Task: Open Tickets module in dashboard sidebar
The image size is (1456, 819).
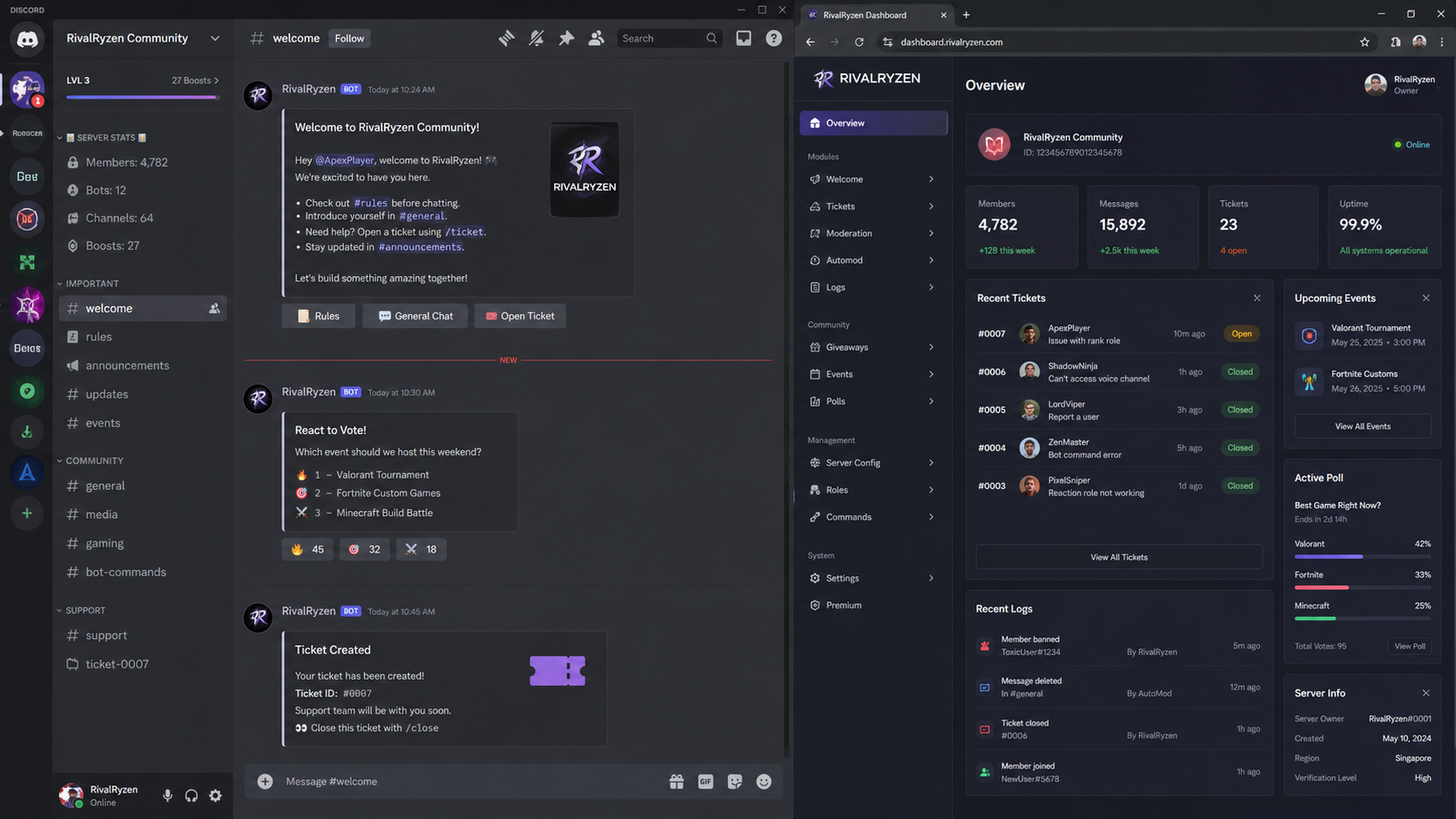Action: 873,206
